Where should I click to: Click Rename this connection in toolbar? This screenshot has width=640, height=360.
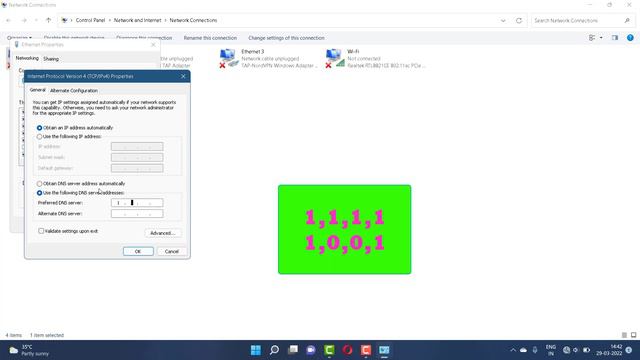point(210,38)
